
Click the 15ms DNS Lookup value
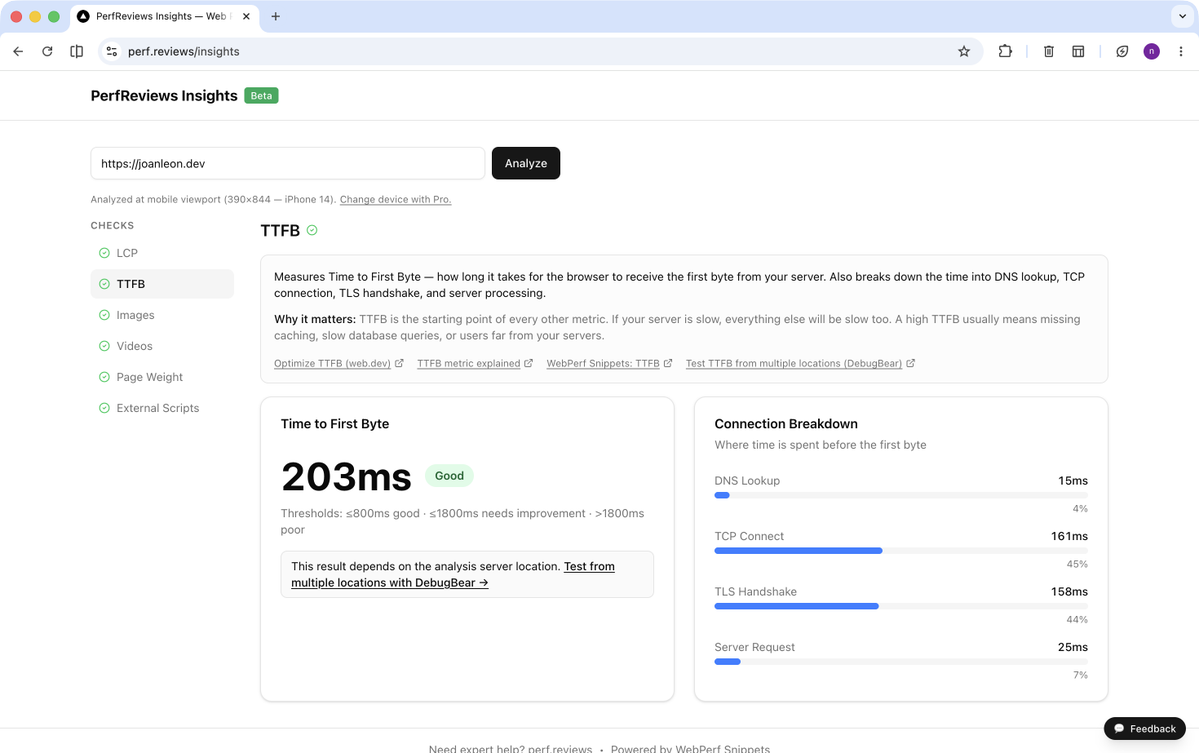pyautogui.click(x=1073, y=481)
